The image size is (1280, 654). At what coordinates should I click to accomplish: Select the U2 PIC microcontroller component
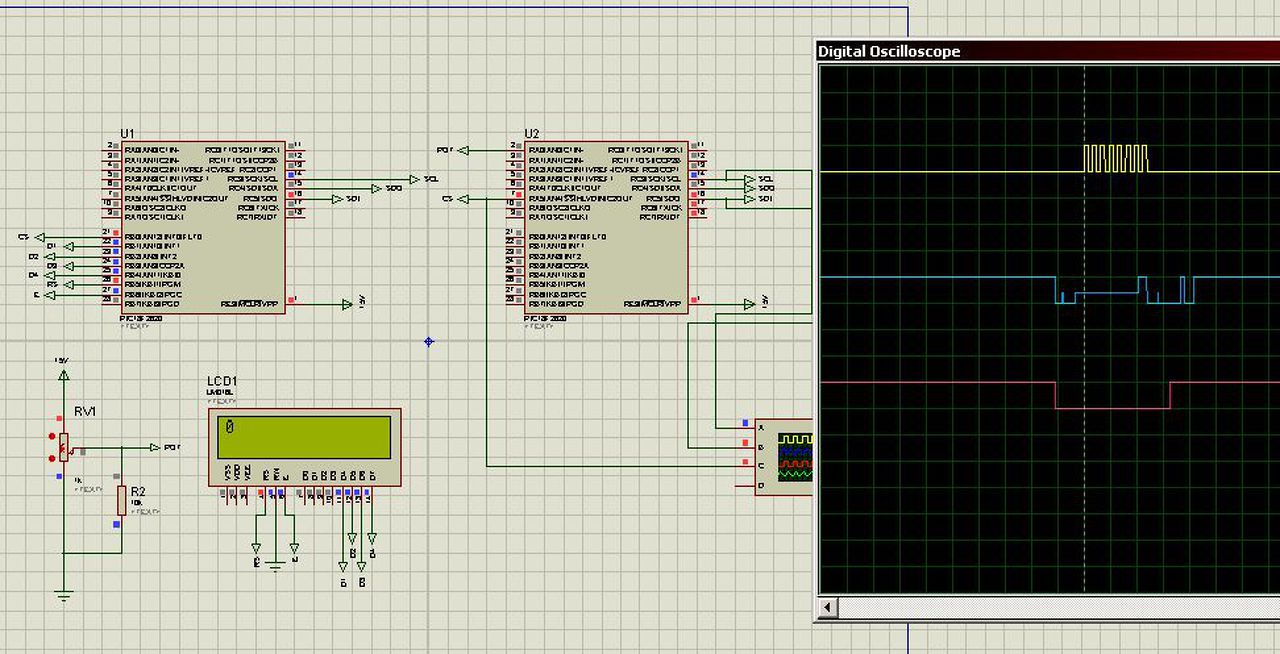pyautogui.click(x=605, y=226)
